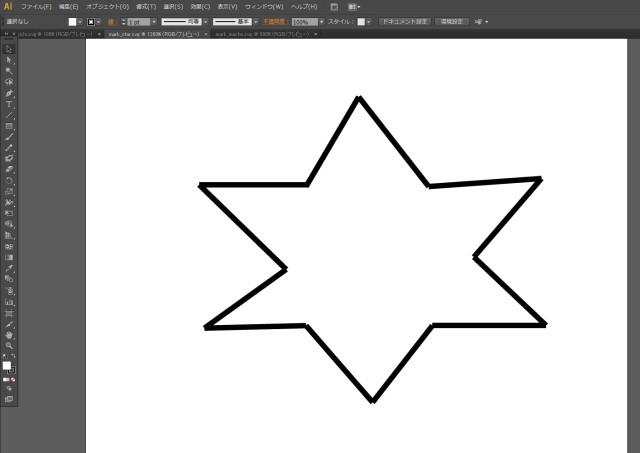The height and width of the screenshot is (453, 640).
Task: Select the Eraser tool
Action: click(9, 169)
